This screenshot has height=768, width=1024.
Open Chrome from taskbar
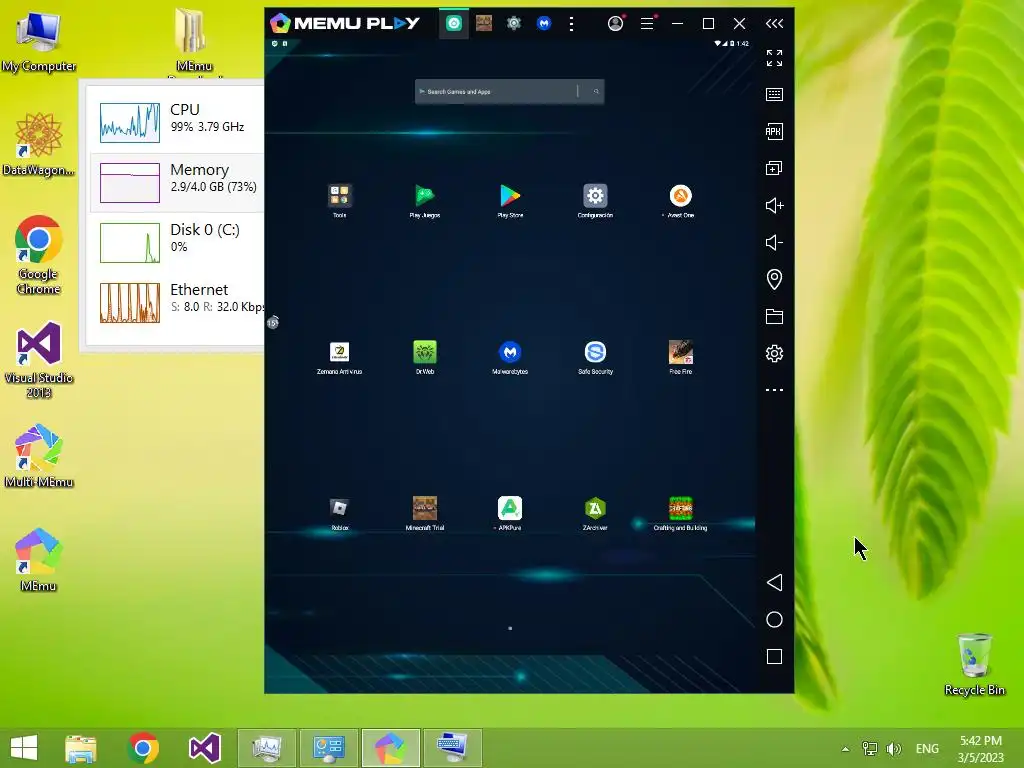click(143, 748)
